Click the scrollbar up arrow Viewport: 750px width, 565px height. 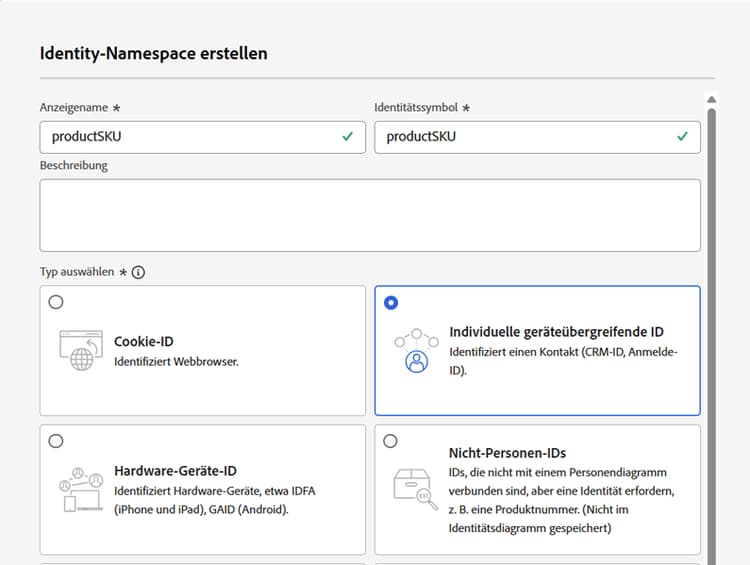[711, 100]
